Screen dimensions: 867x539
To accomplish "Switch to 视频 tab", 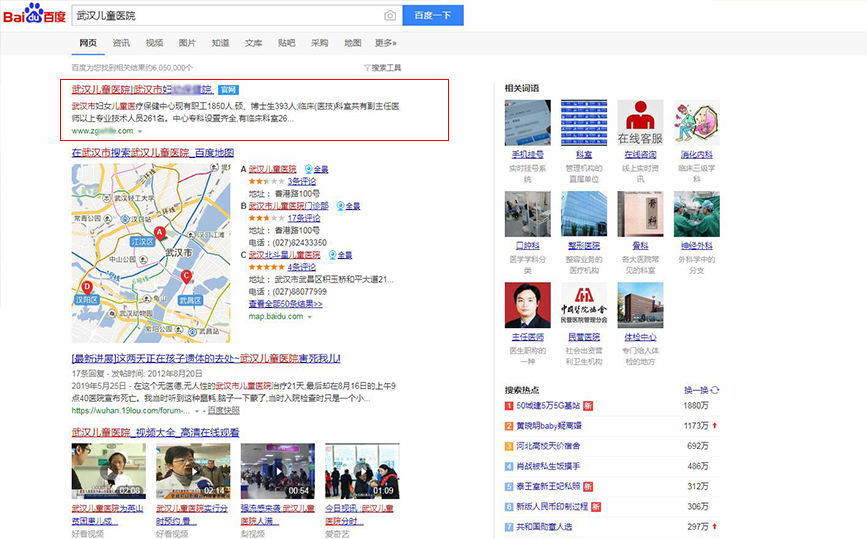I will click(154, 43).
